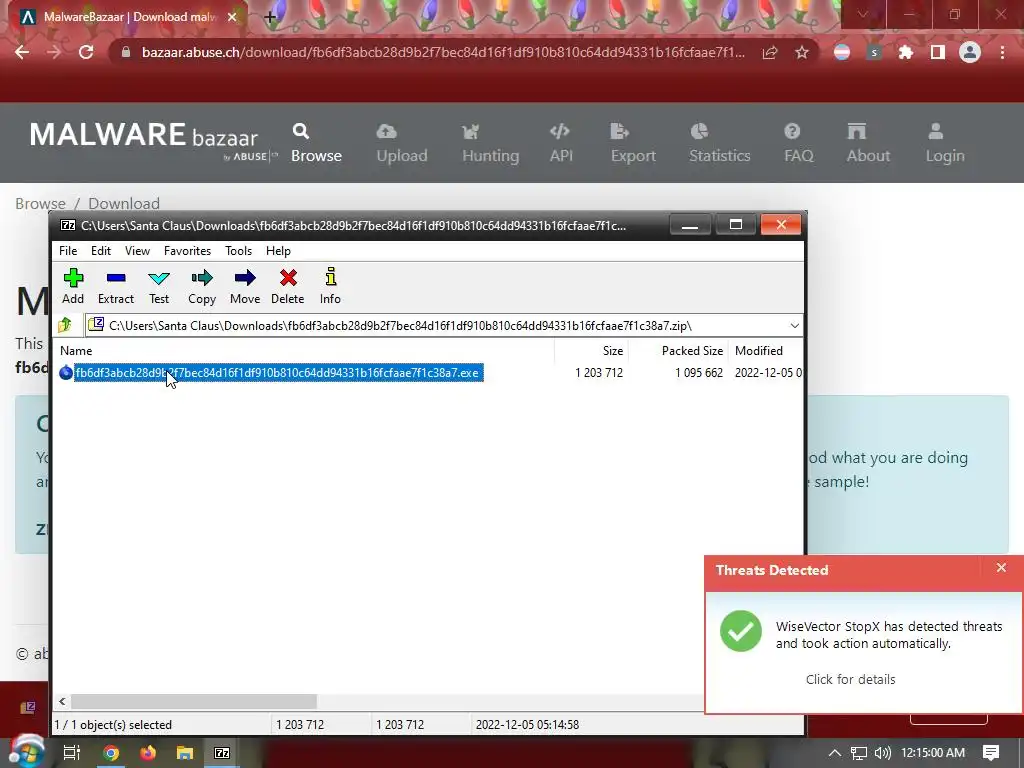
Task: Open the Help menu in 7-Zip
Action: point(278,251)
